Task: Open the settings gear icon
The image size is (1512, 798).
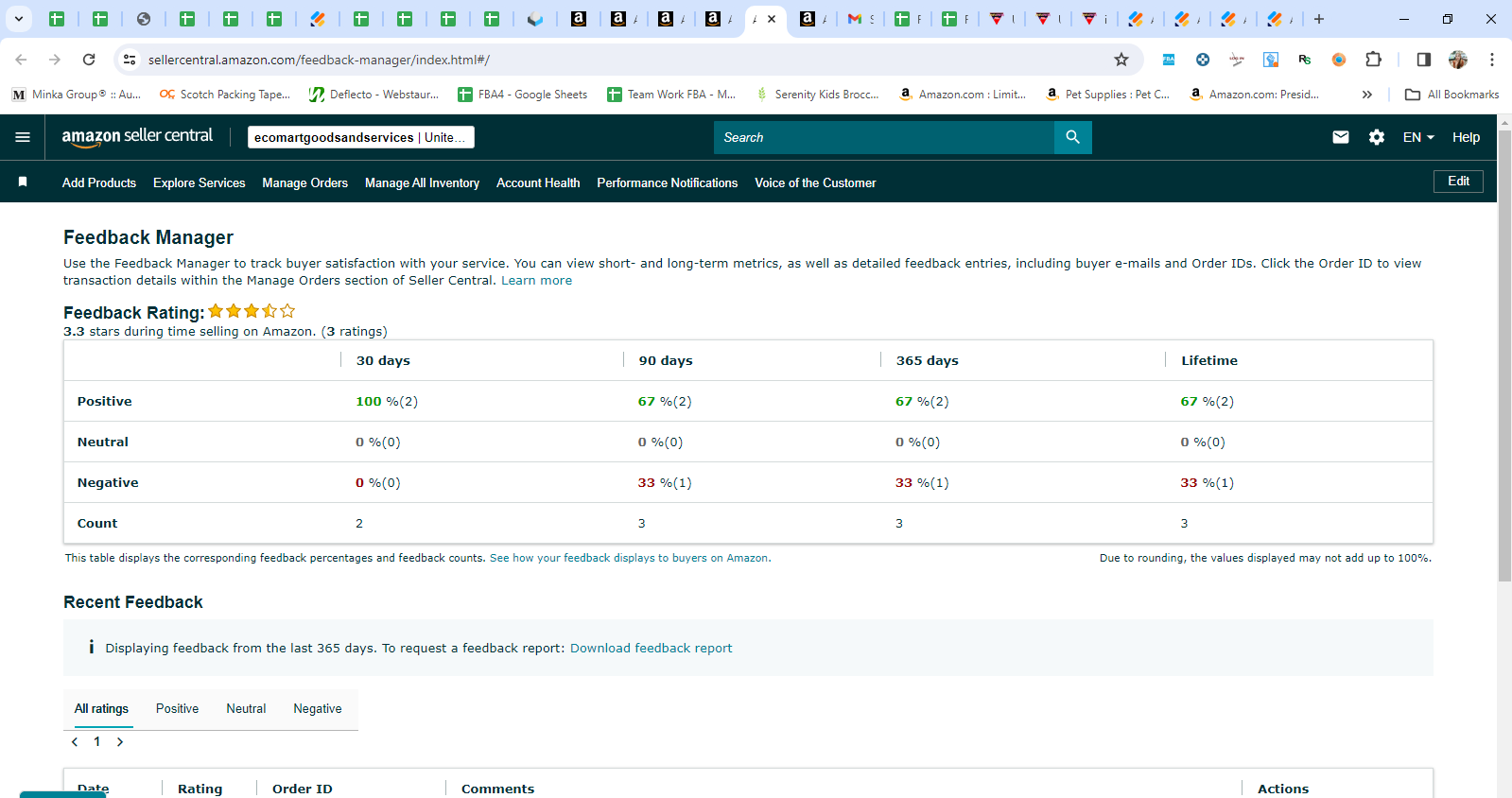Action: pyautogui.click(x=1377, y=137)
